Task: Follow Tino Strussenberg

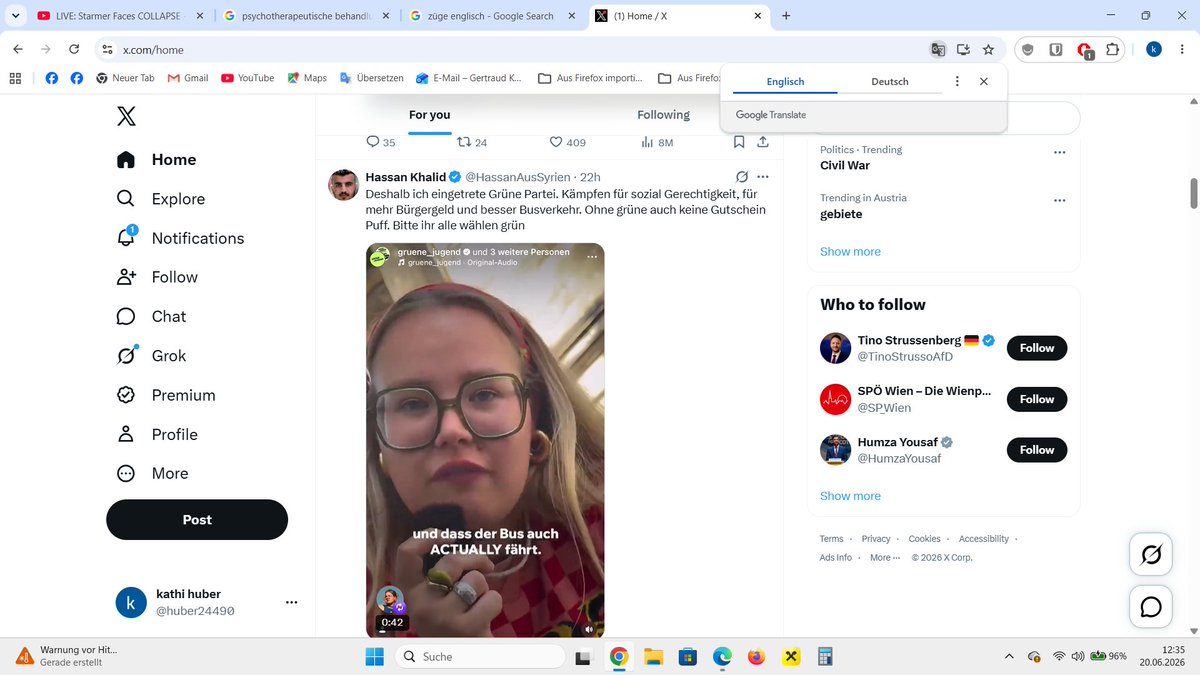Action: point(1037,348)
